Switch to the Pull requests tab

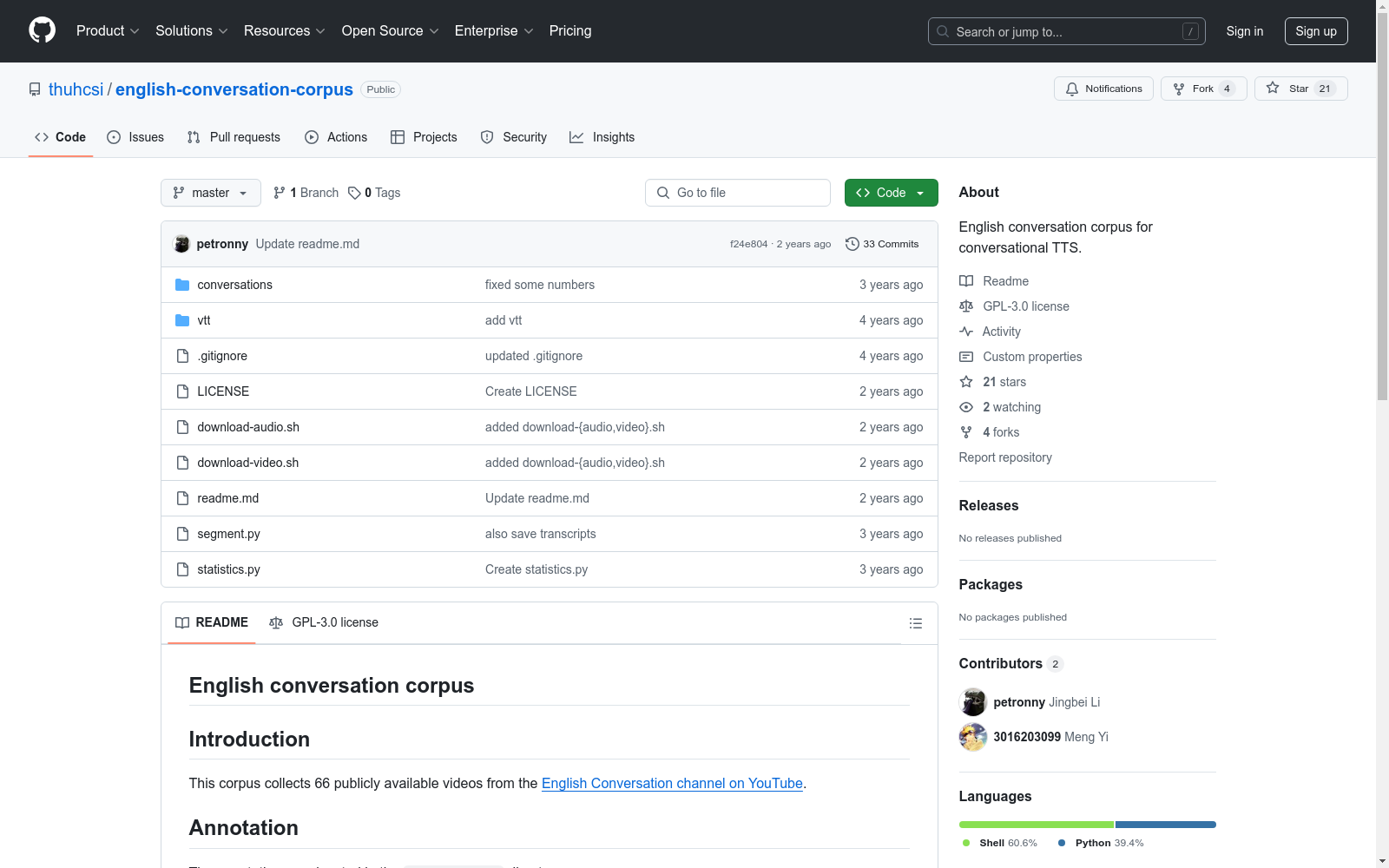pos(234,137)
